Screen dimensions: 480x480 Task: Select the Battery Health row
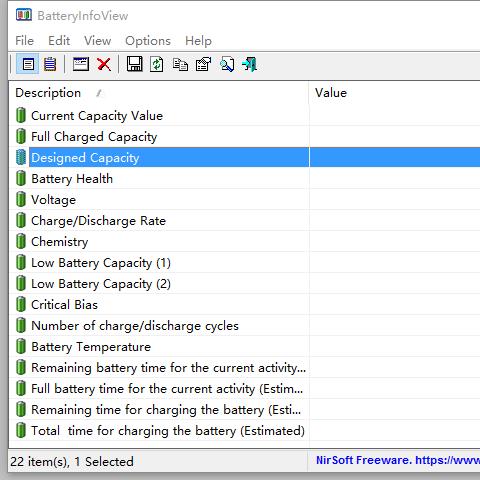click(245, 178)
